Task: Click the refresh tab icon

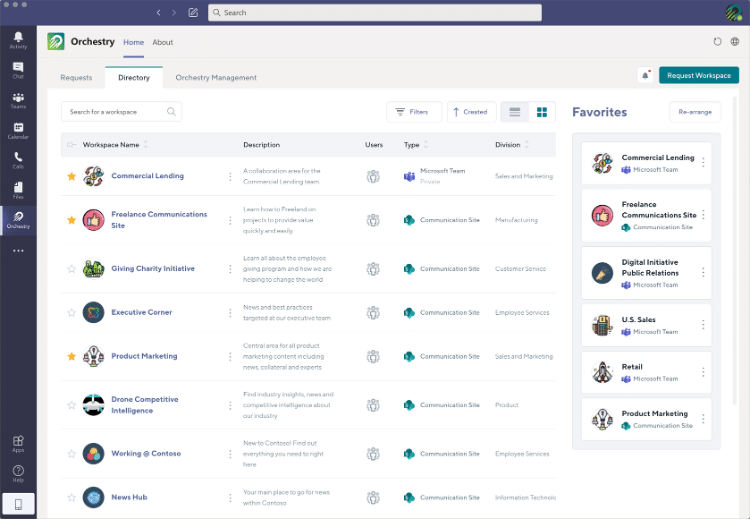Action: pyautogui.click(x=717, y=42)
